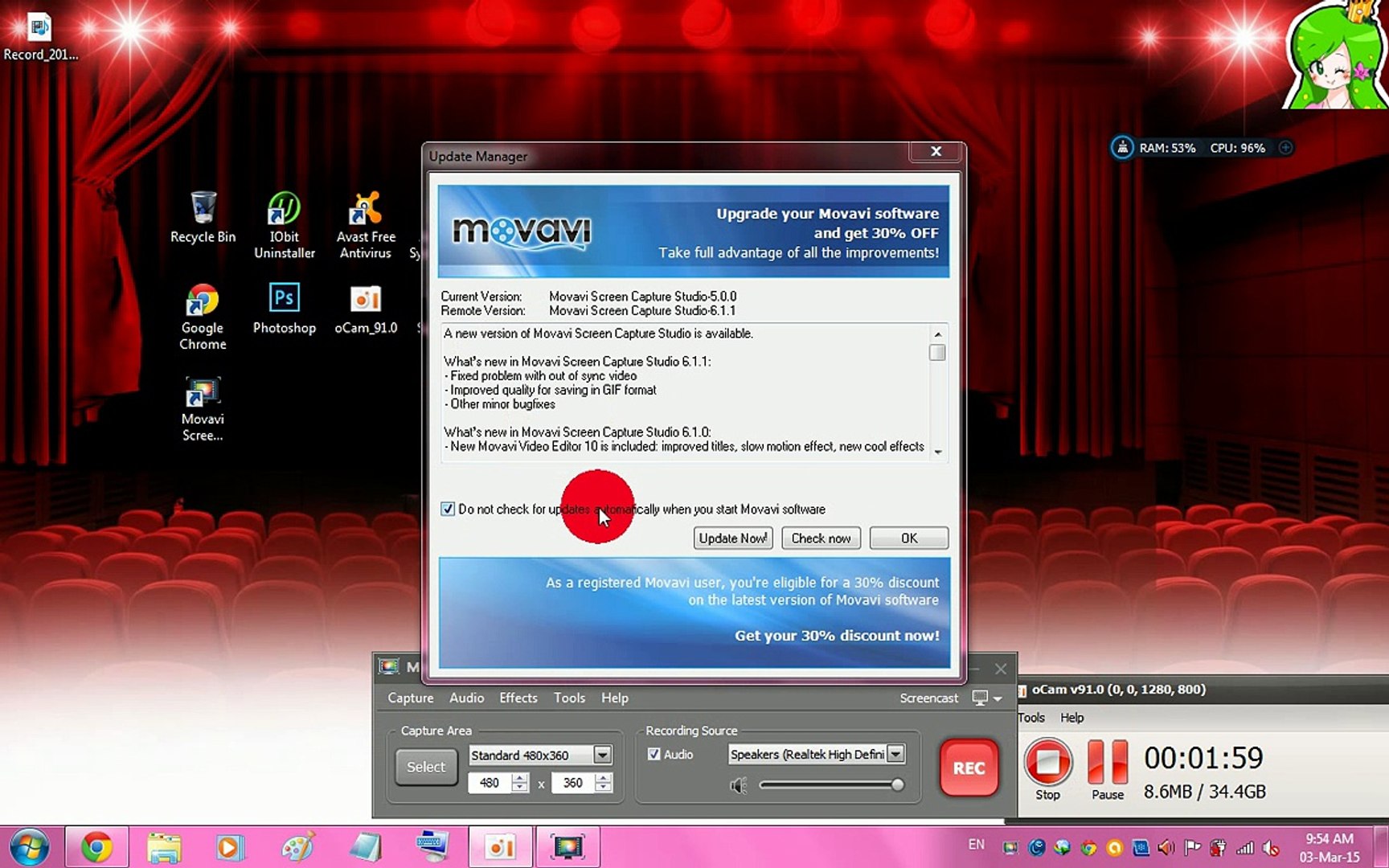Open IObit Uninstaller desktop shortcut

point(284,225)
